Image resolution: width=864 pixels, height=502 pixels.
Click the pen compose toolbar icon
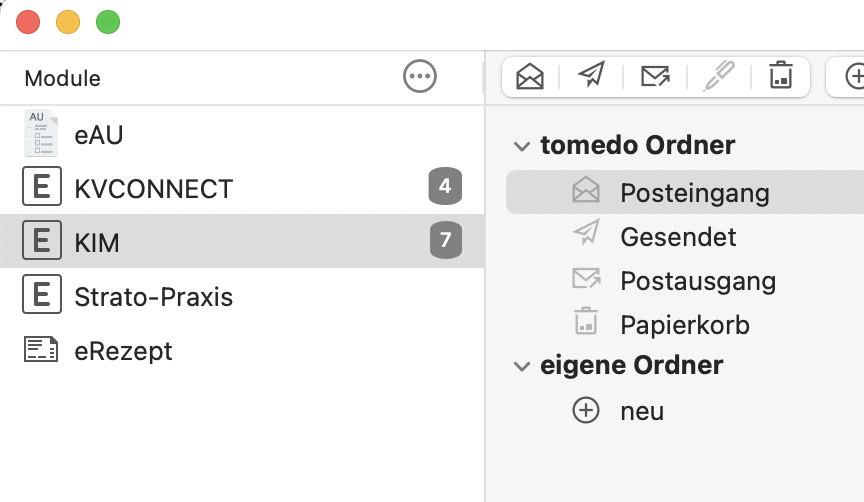pos(719,75)
